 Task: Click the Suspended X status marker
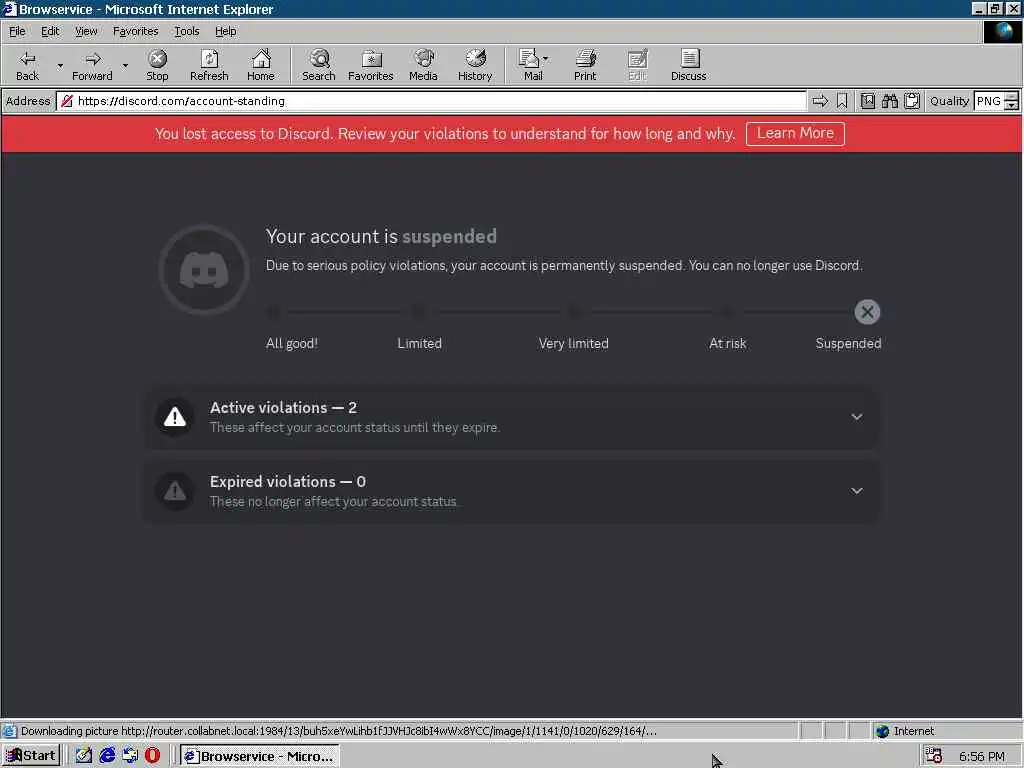pyautogui.click(x=867, y=312)
